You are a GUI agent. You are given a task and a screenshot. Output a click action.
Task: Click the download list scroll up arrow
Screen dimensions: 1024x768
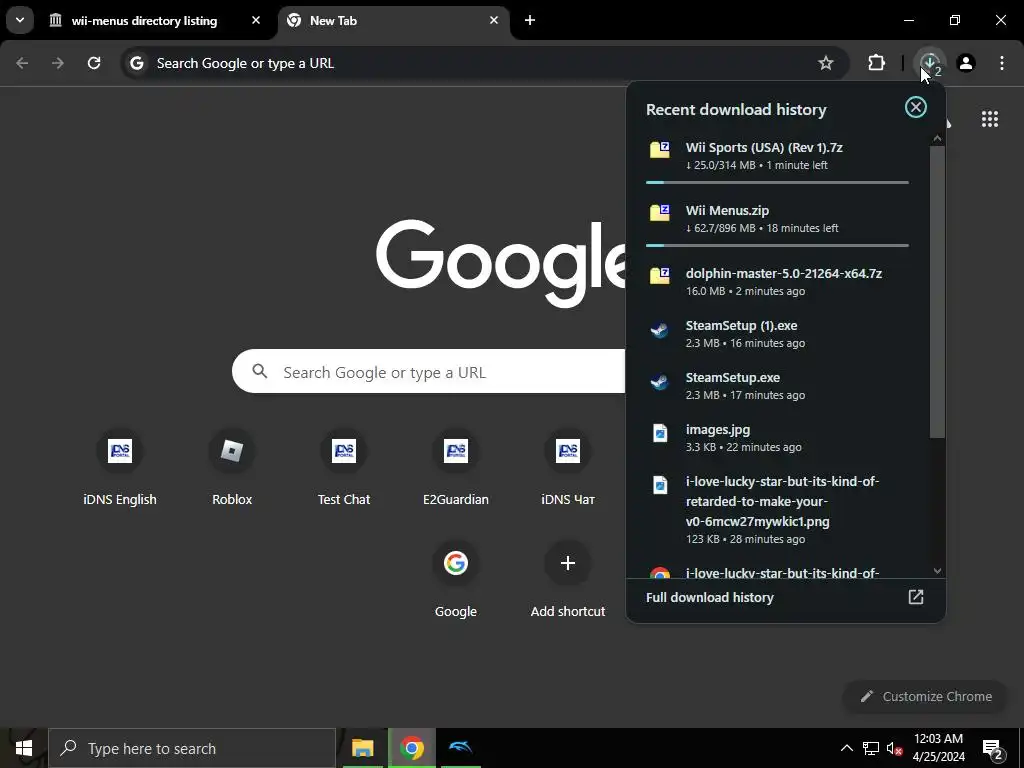coord(937,138)
